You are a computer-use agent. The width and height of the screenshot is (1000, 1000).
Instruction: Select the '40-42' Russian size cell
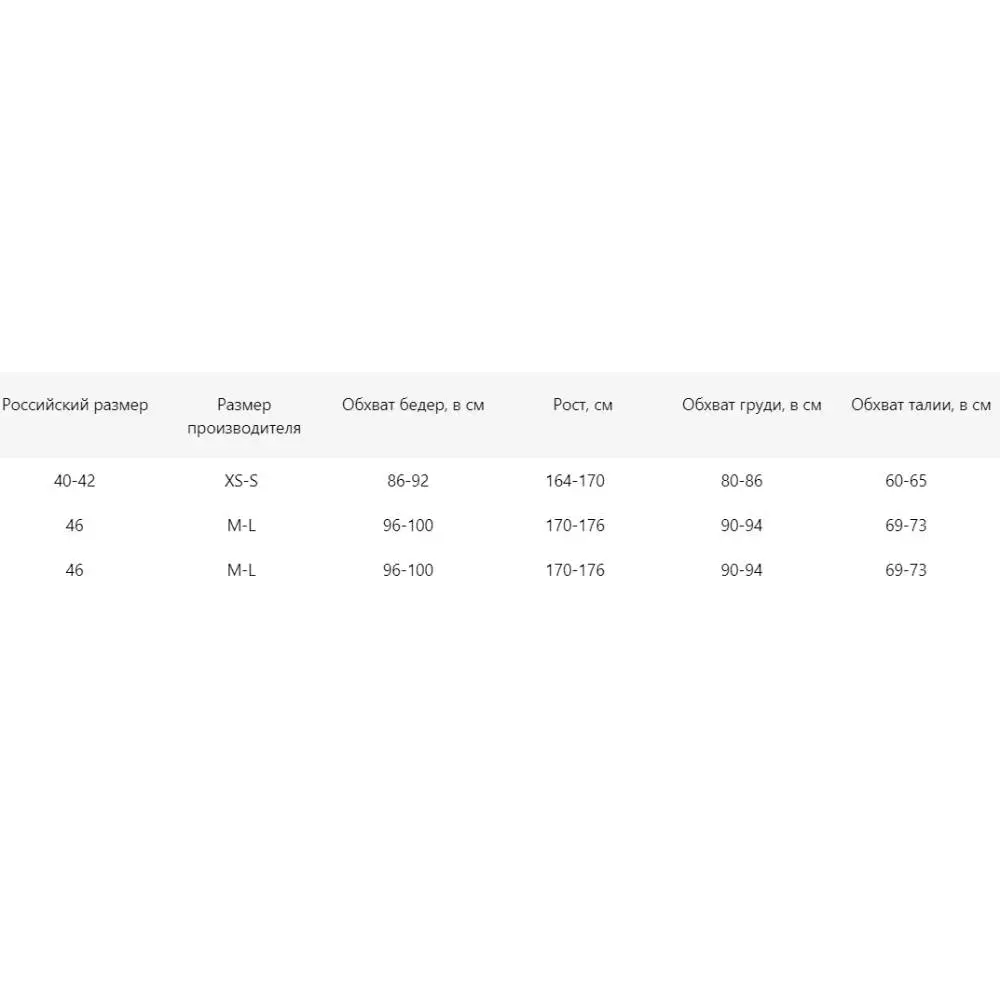(x=75, y=481)
